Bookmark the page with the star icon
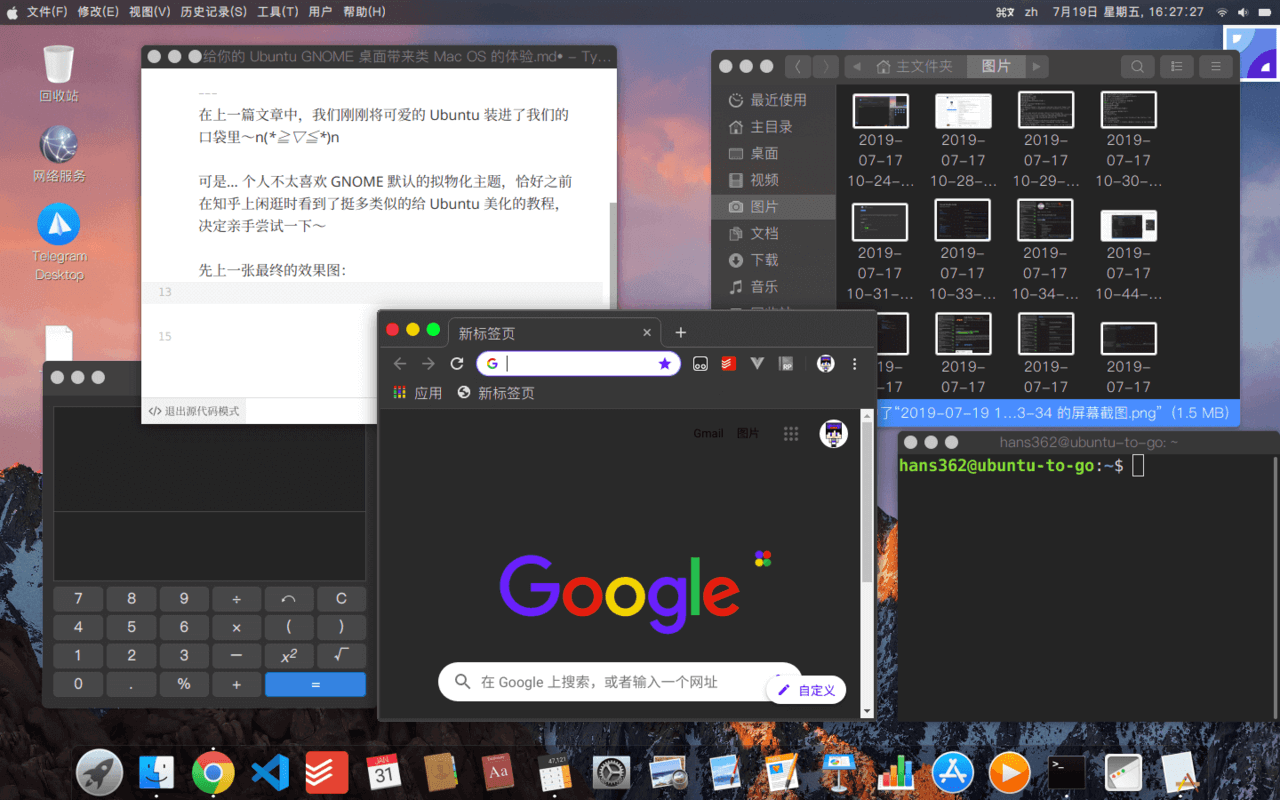This screenshot has height=800, width=1280. click(665, 364)
